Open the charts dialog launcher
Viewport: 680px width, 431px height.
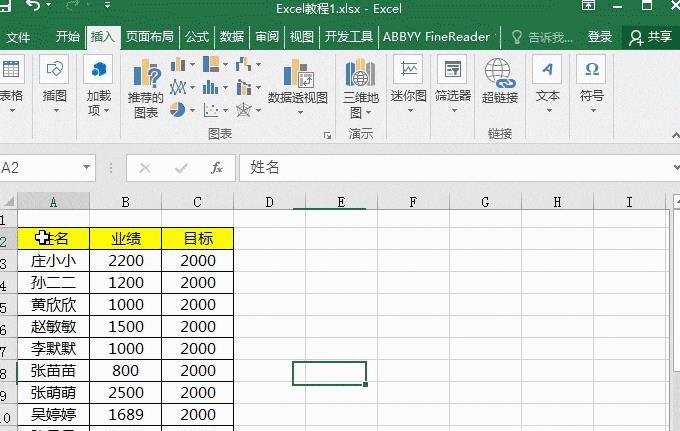coord(327,136)
